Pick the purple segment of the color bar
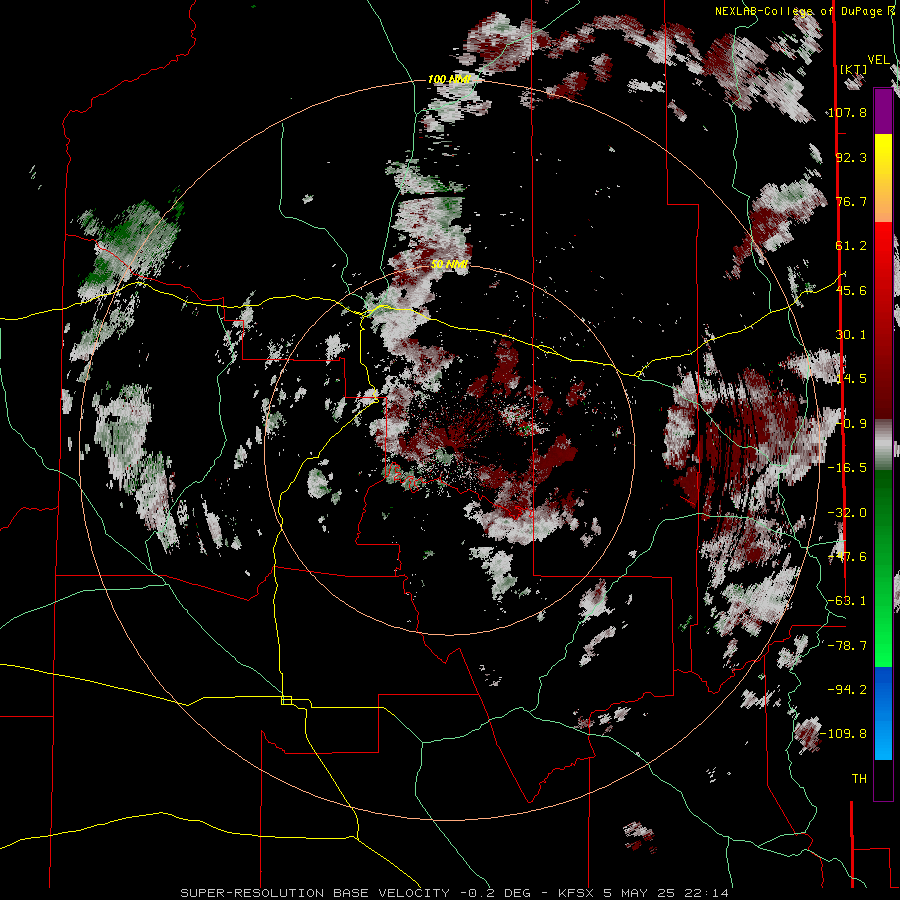The image size is (900, 900). 883,111
